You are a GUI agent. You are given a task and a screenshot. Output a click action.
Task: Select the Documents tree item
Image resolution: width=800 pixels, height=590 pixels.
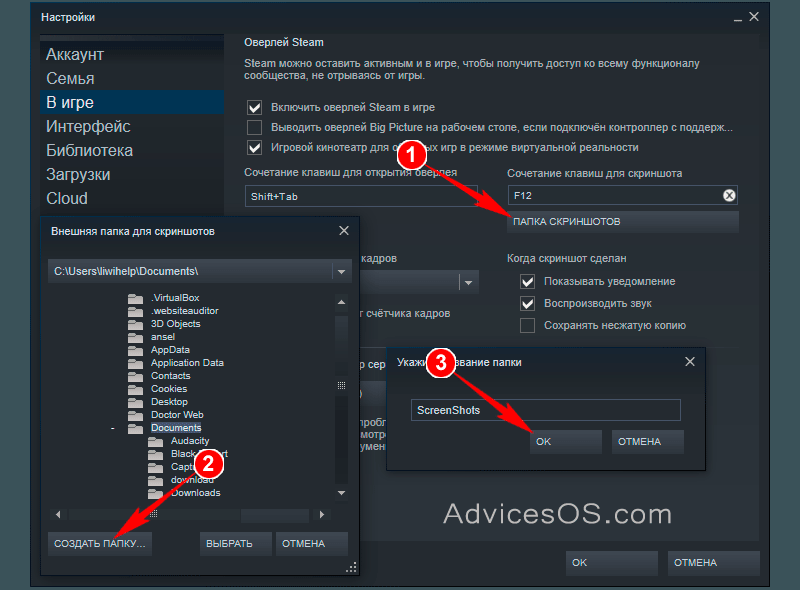[x=176, y=428]
